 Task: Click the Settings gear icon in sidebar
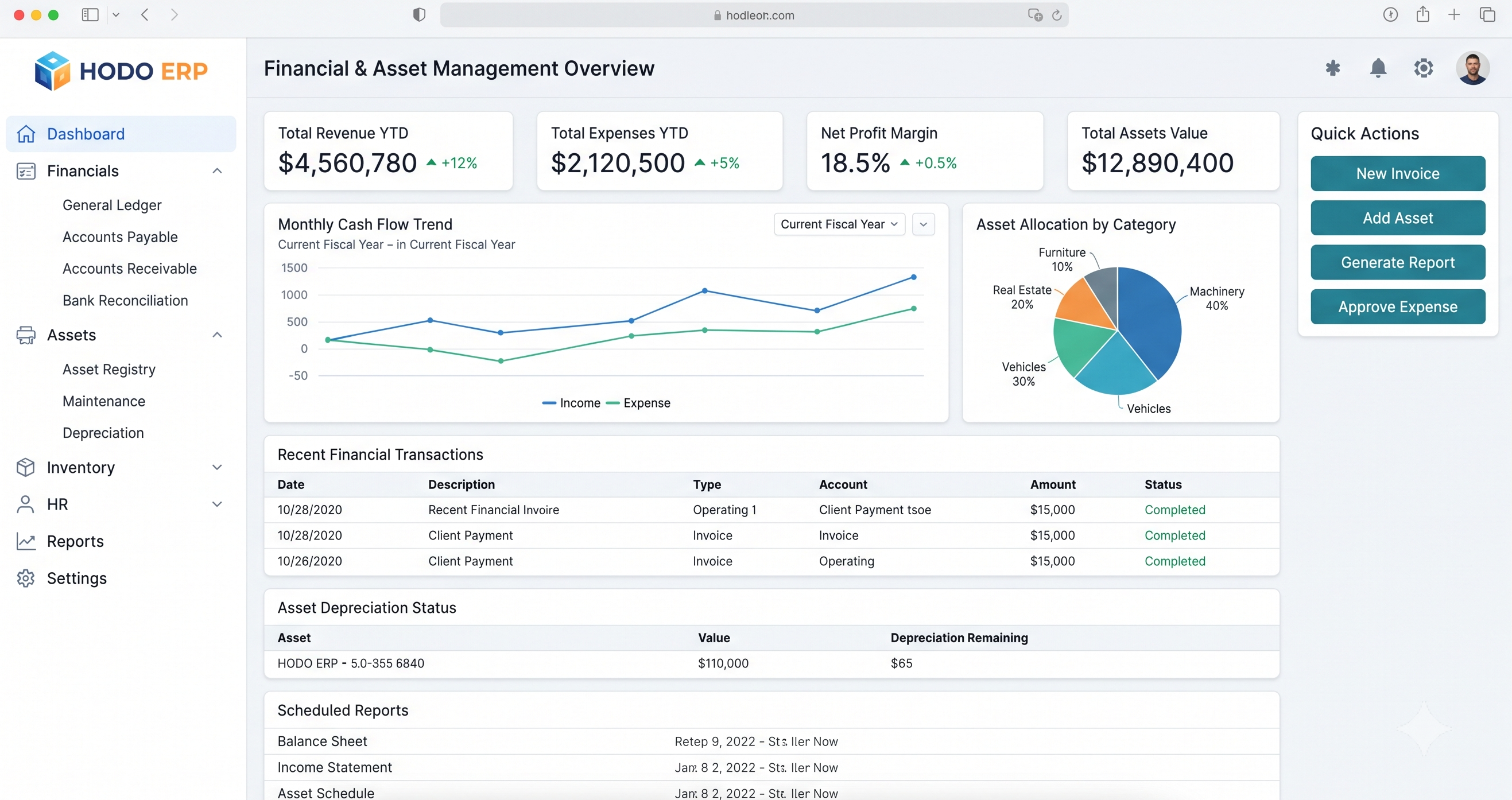(26, 578)
